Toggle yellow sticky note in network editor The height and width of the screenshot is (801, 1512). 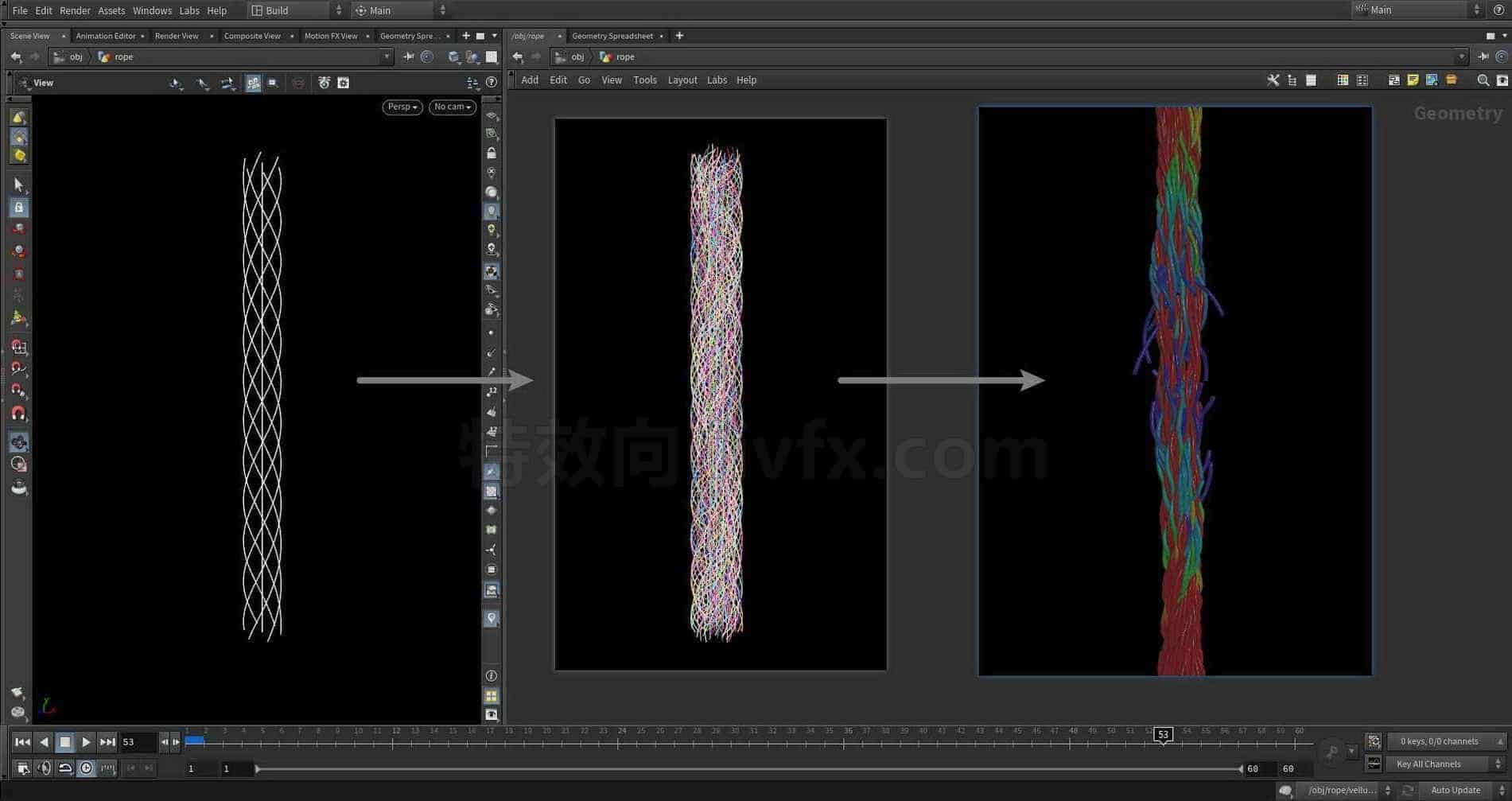(1413, 80)
